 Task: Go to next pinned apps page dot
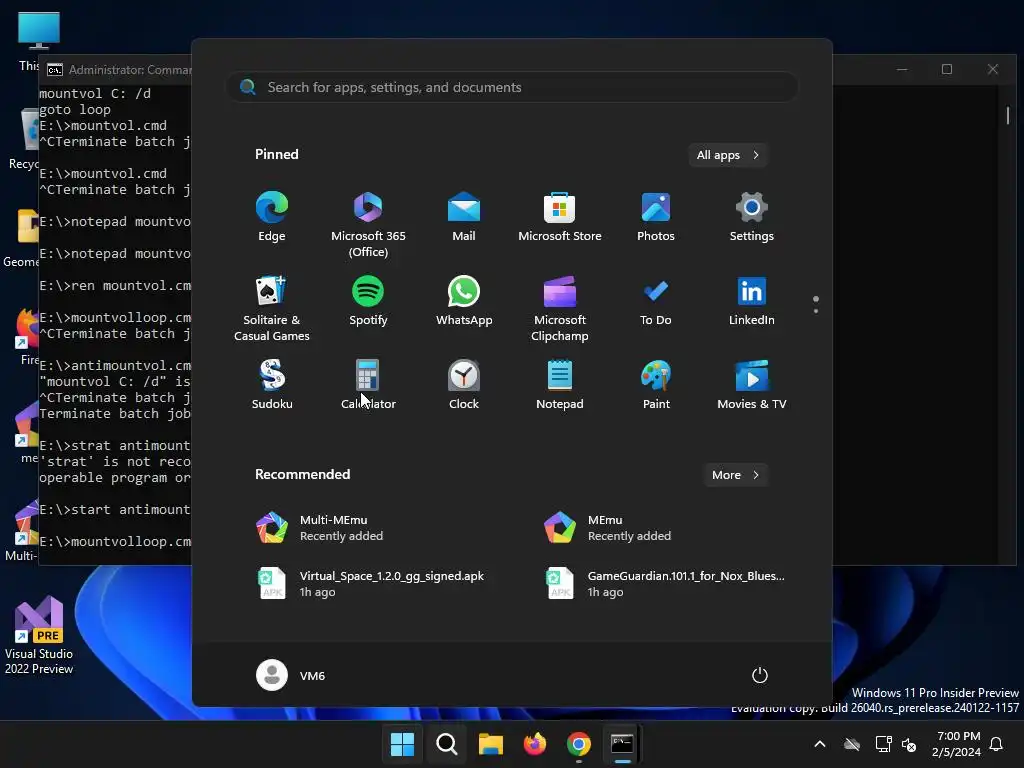click(x=816, y=311)
